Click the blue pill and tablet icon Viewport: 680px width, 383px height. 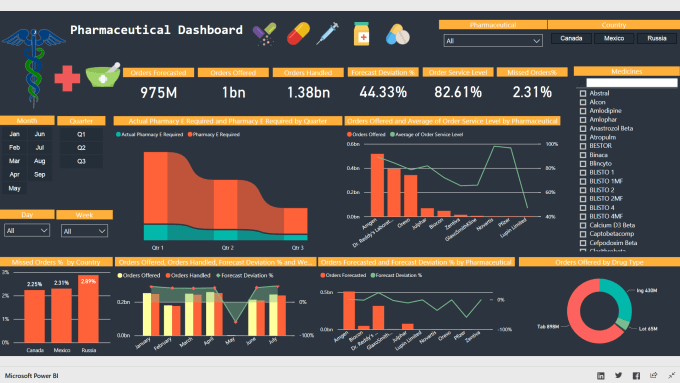coord(397,34)
